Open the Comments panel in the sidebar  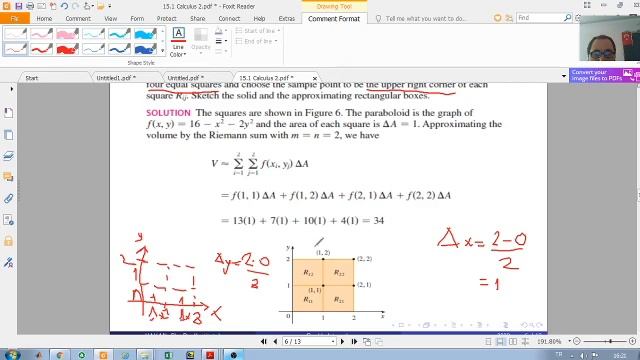9,177
